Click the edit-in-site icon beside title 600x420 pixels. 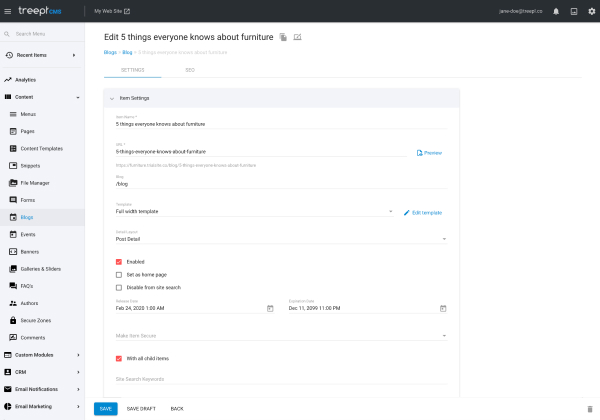(x=297, y=37)
